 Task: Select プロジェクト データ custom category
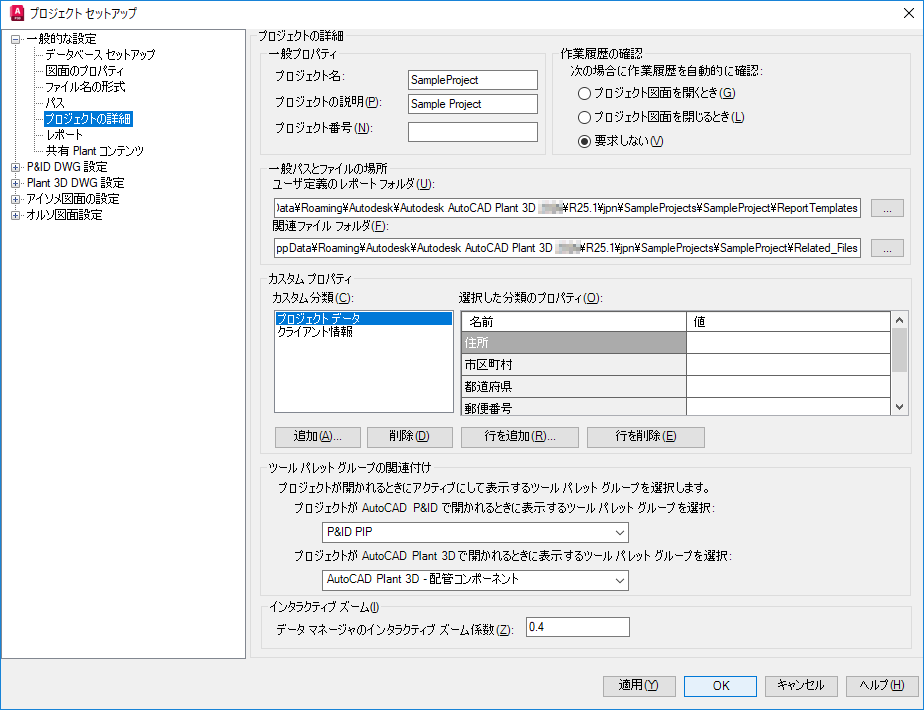coord(363,318)
